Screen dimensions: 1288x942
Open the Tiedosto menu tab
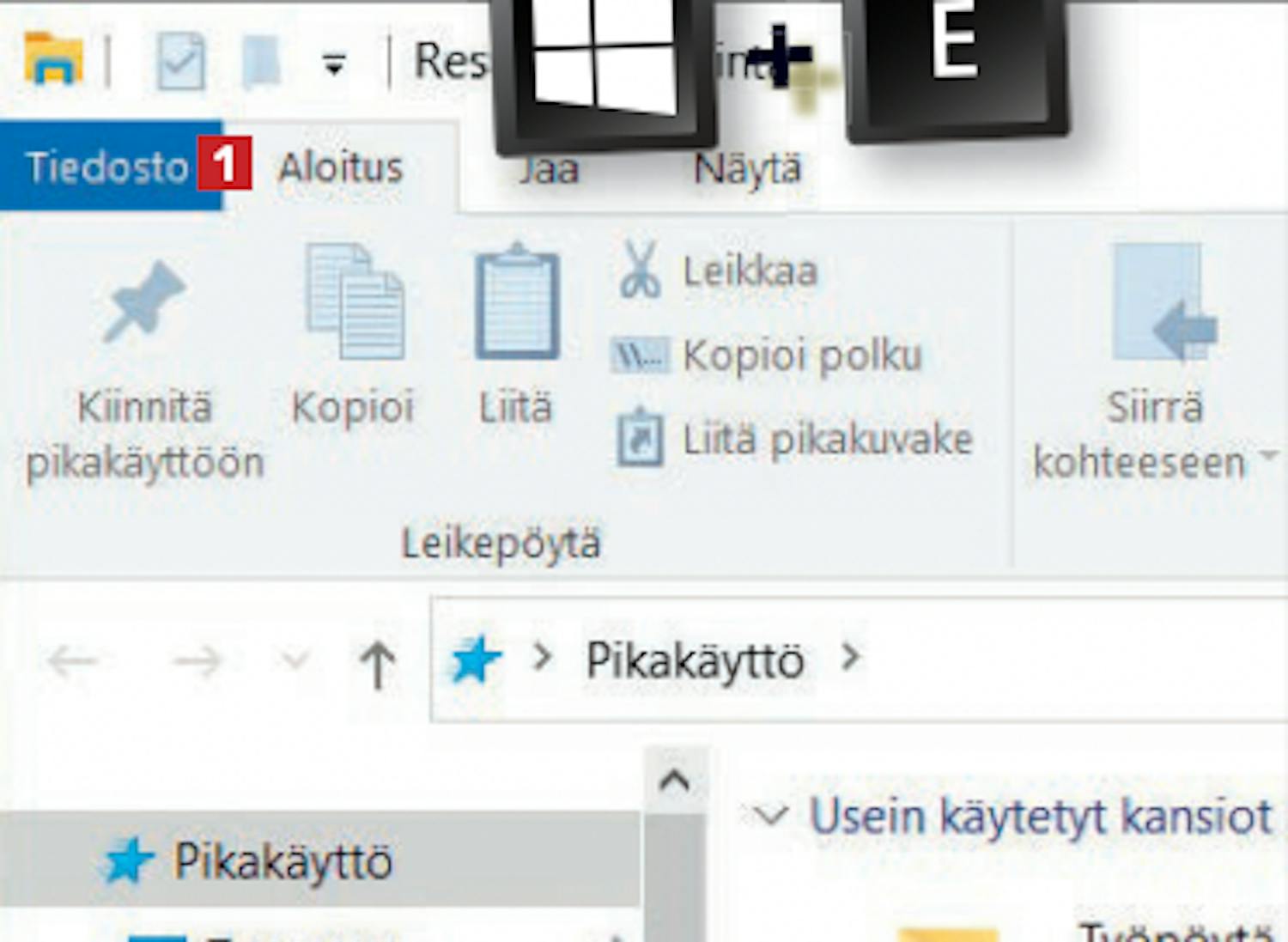tap(111, 166)
